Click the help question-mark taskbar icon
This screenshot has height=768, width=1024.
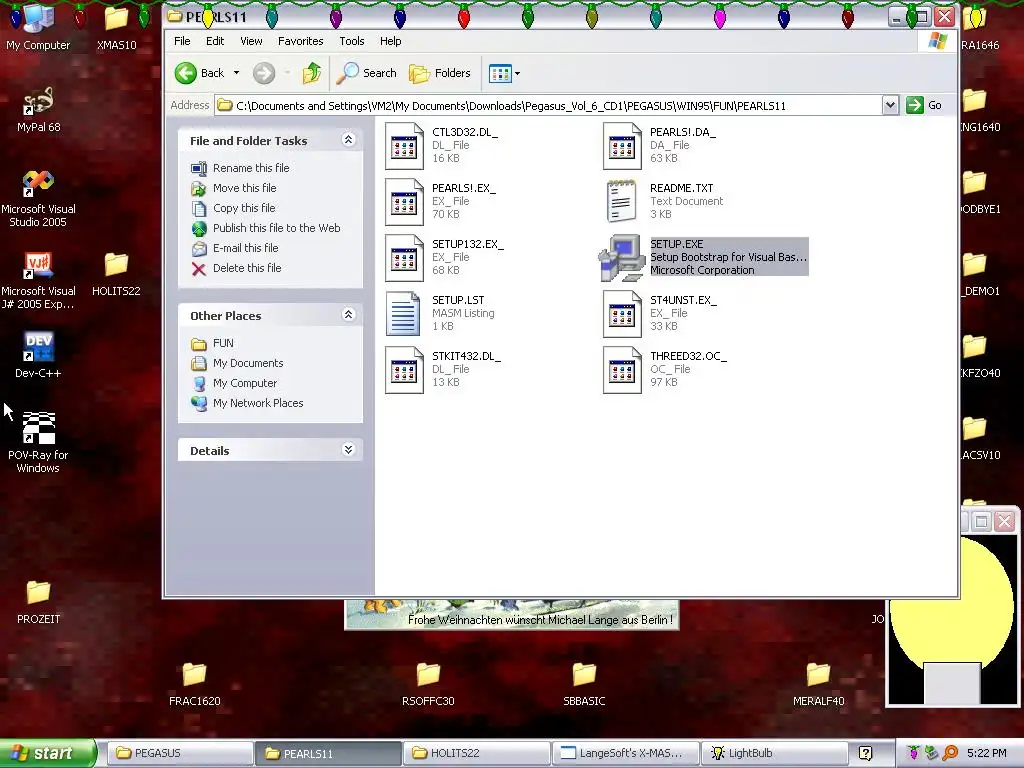tap(865, 753)
